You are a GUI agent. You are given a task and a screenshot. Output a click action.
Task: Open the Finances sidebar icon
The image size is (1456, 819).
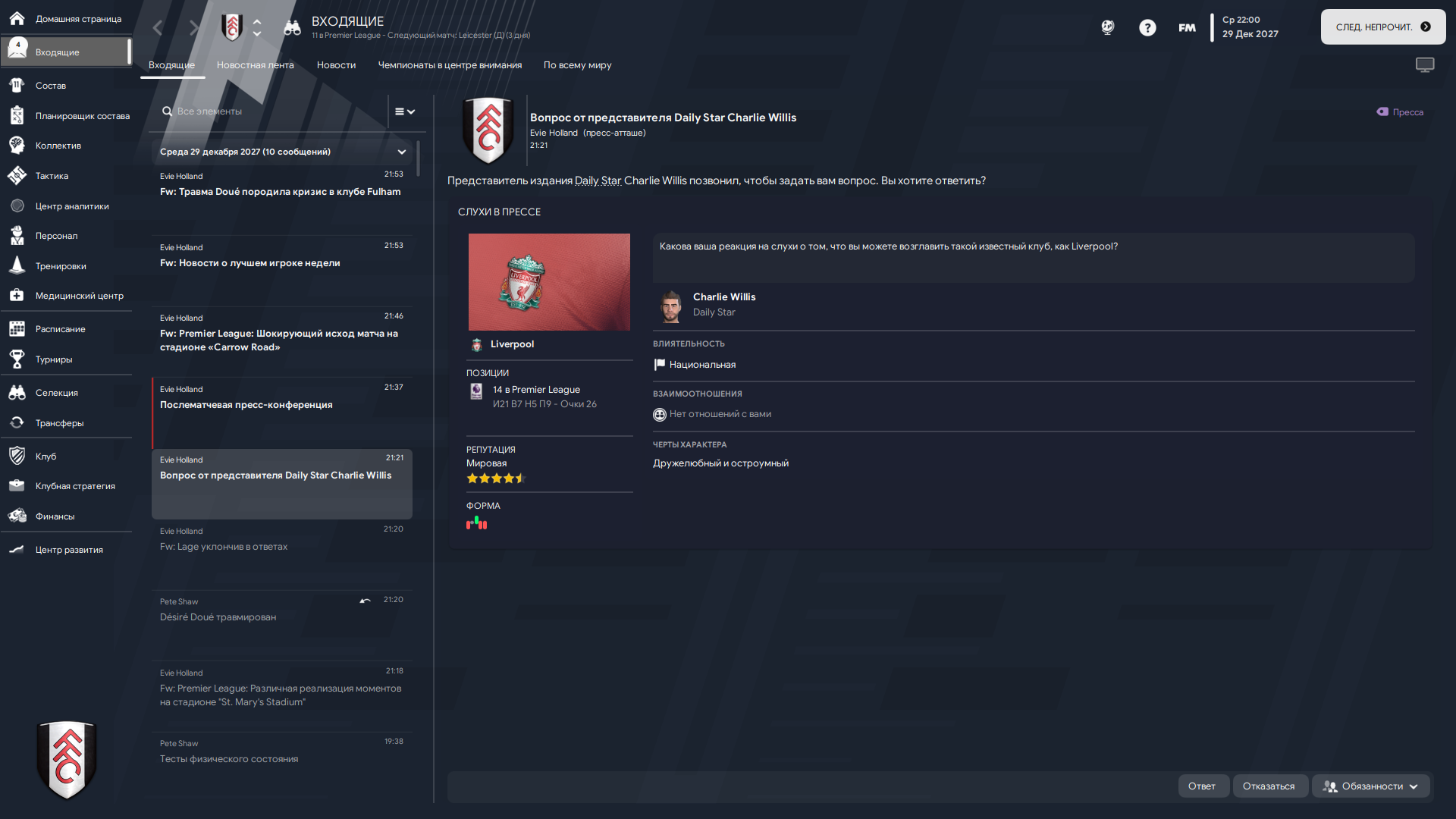click(17, 516)
